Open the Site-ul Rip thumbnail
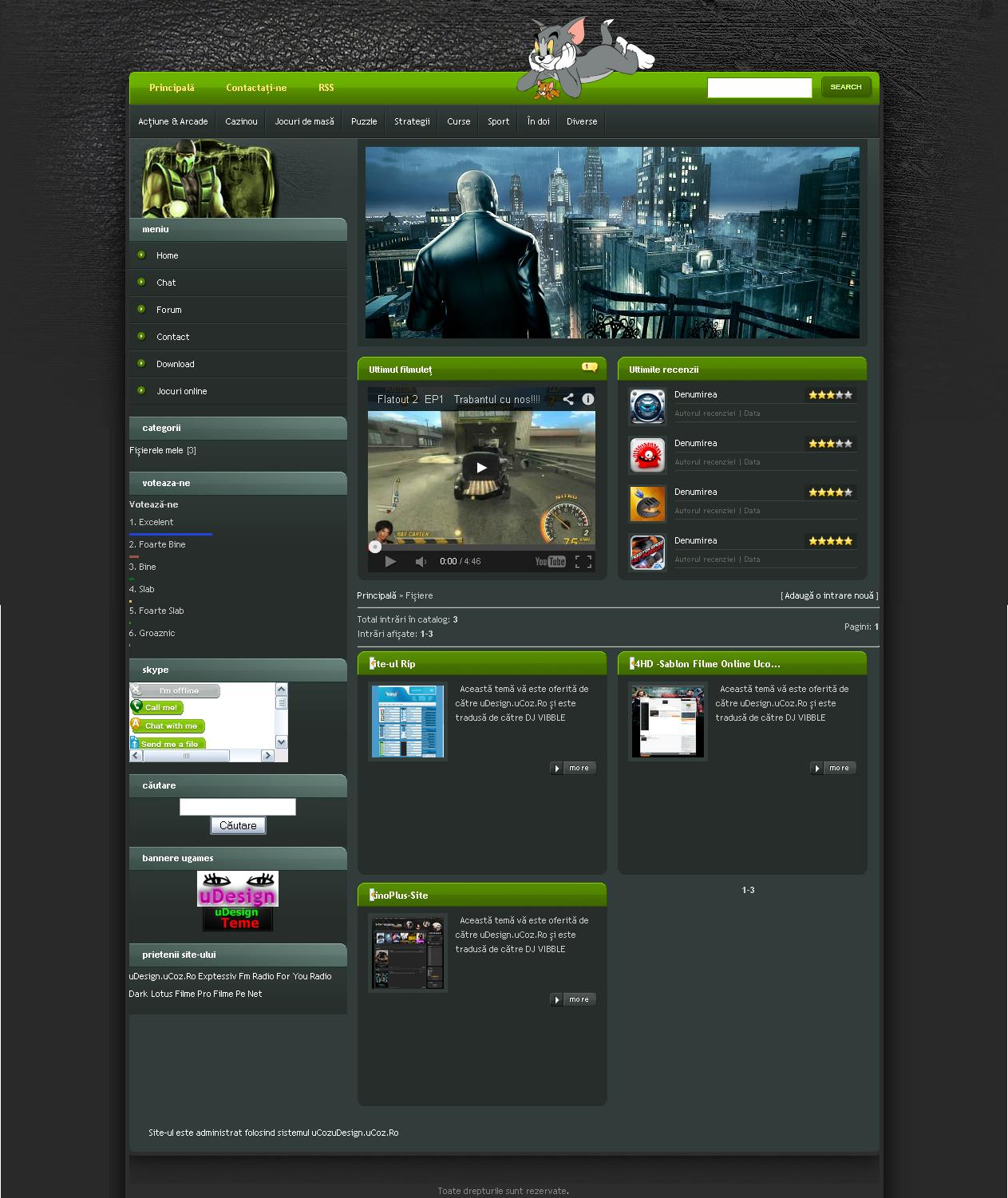This screenshot has width=1008, height=1198. (408, 722)
